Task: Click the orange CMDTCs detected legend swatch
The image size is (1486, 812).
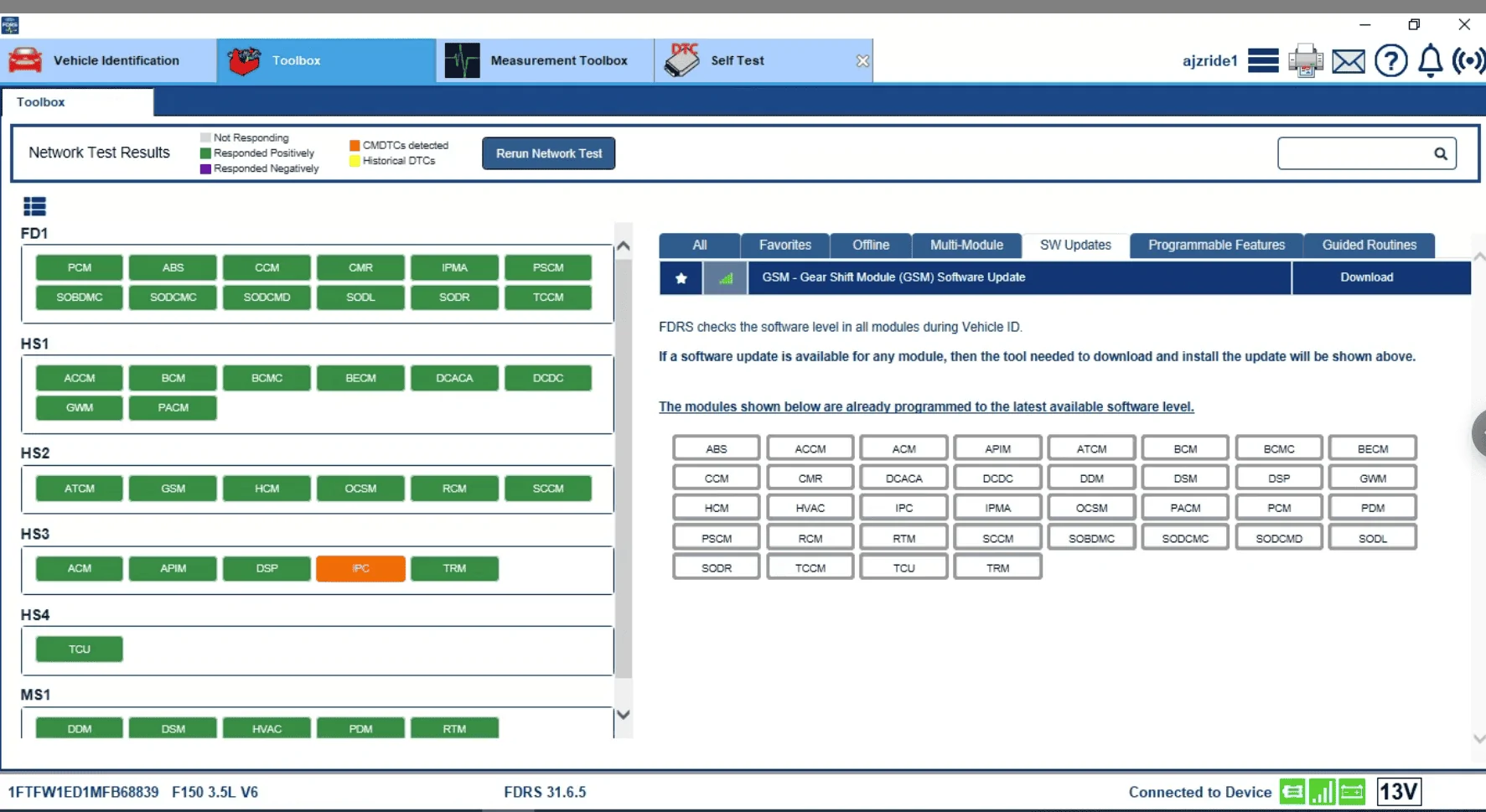Action: pyautogui.click(x=355, y=146)
